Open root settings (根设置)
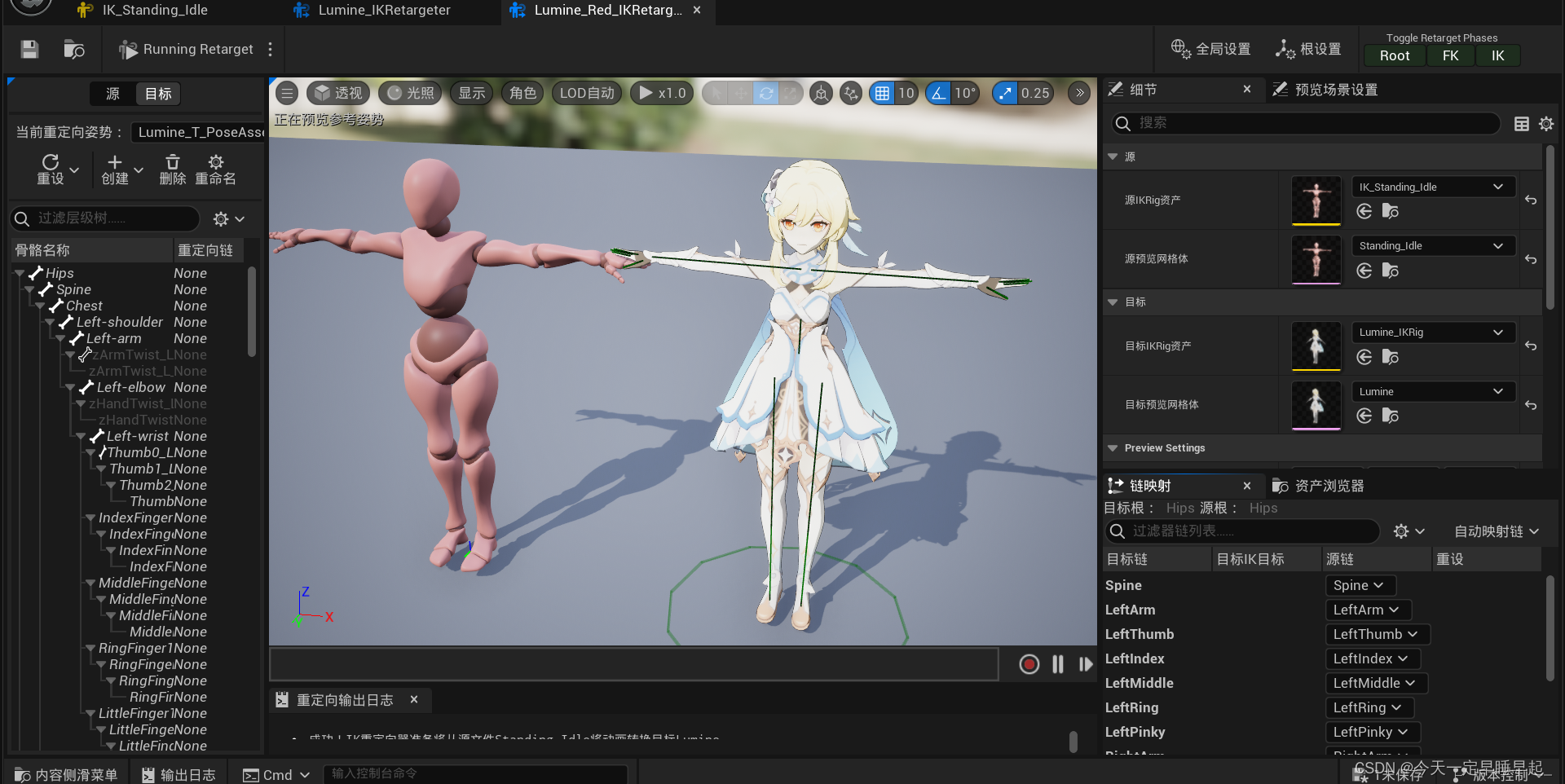Image resolution: width=1565 pixels, height=784 pixels. (x=1308, y=49)
